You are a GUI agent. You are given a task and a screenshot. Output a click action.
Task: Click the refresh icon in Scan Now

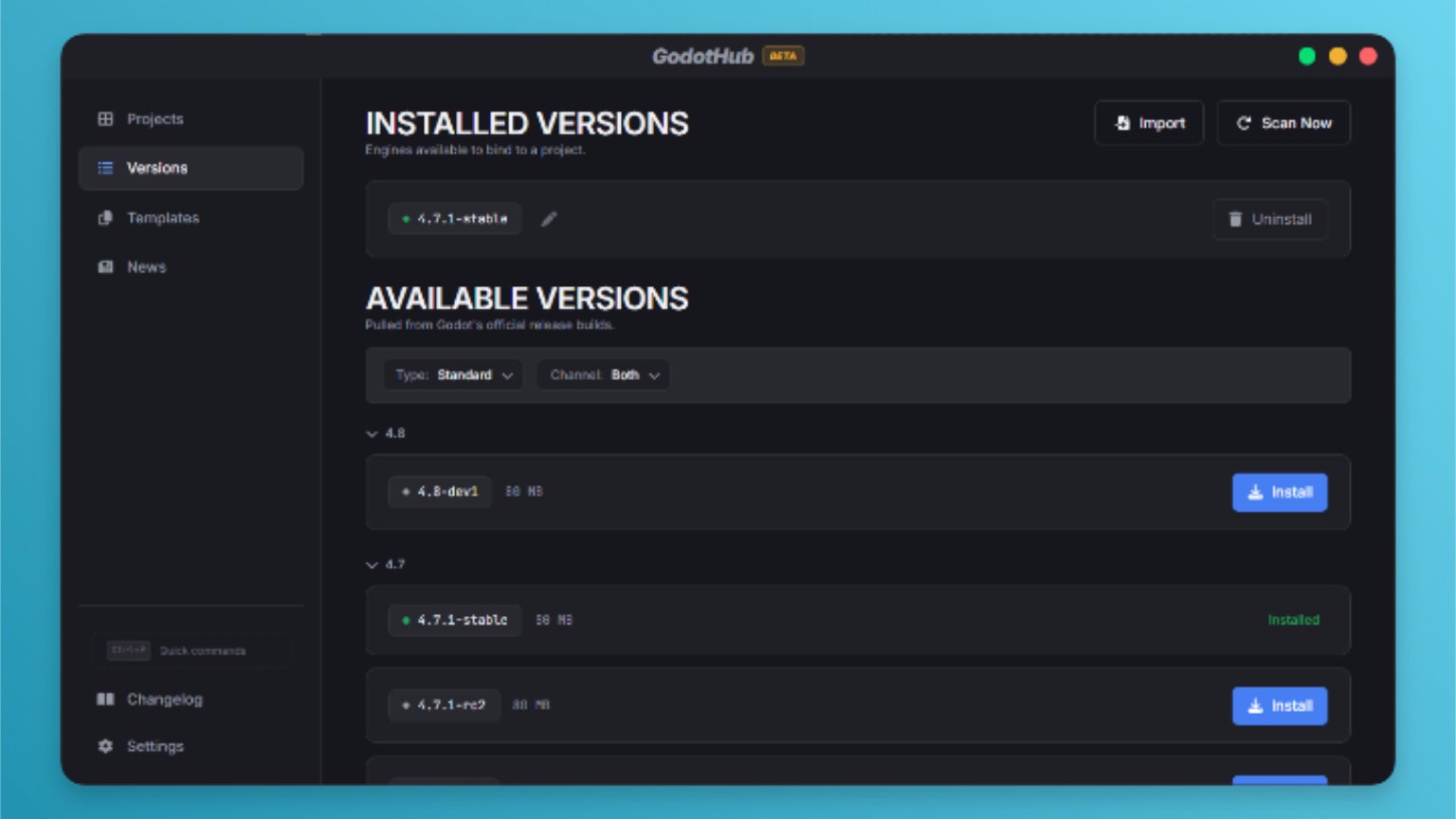pos(1244,123)
